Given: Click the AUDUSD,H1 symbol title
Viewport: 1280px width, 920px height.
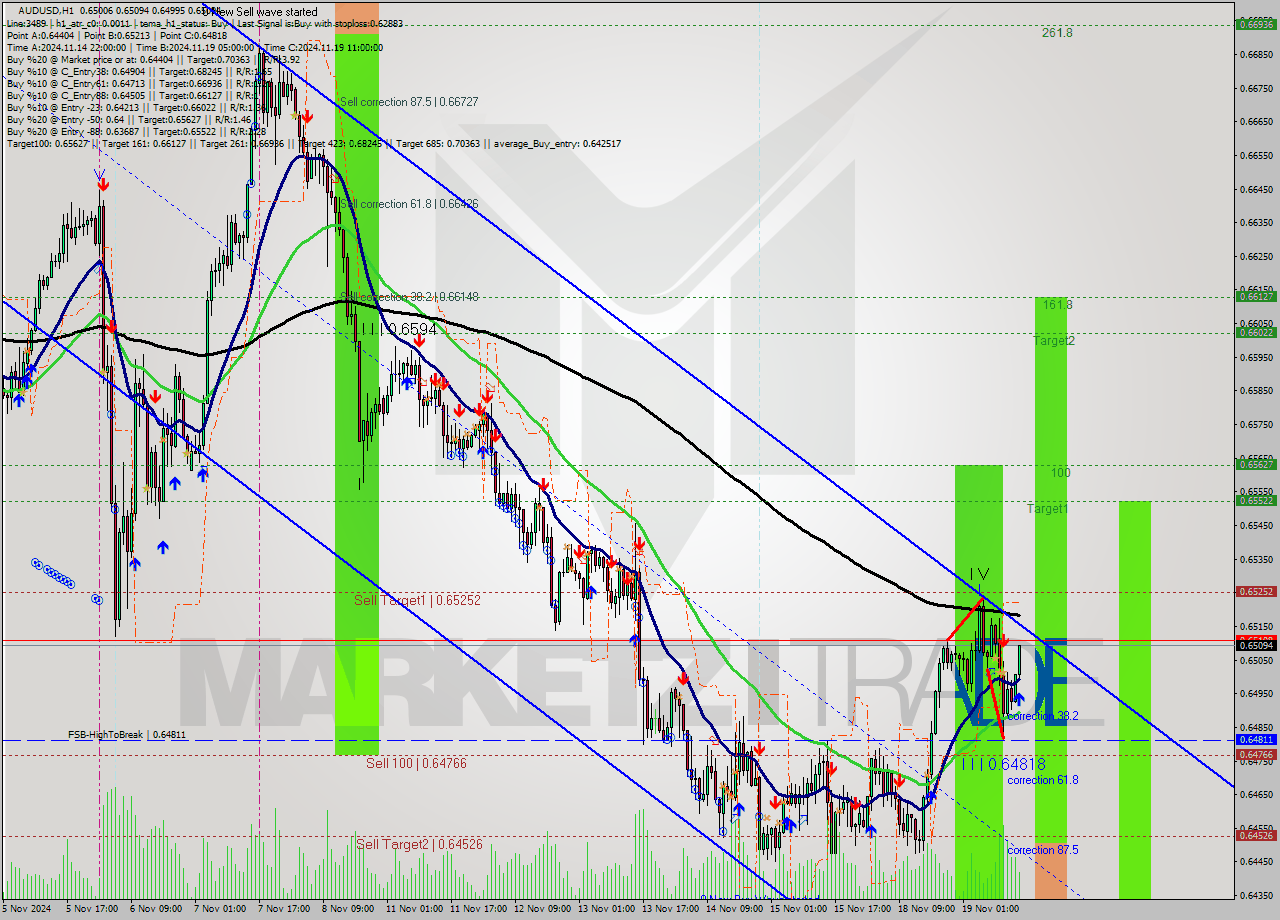Looking at the screenshot, I should click(44, 10).
